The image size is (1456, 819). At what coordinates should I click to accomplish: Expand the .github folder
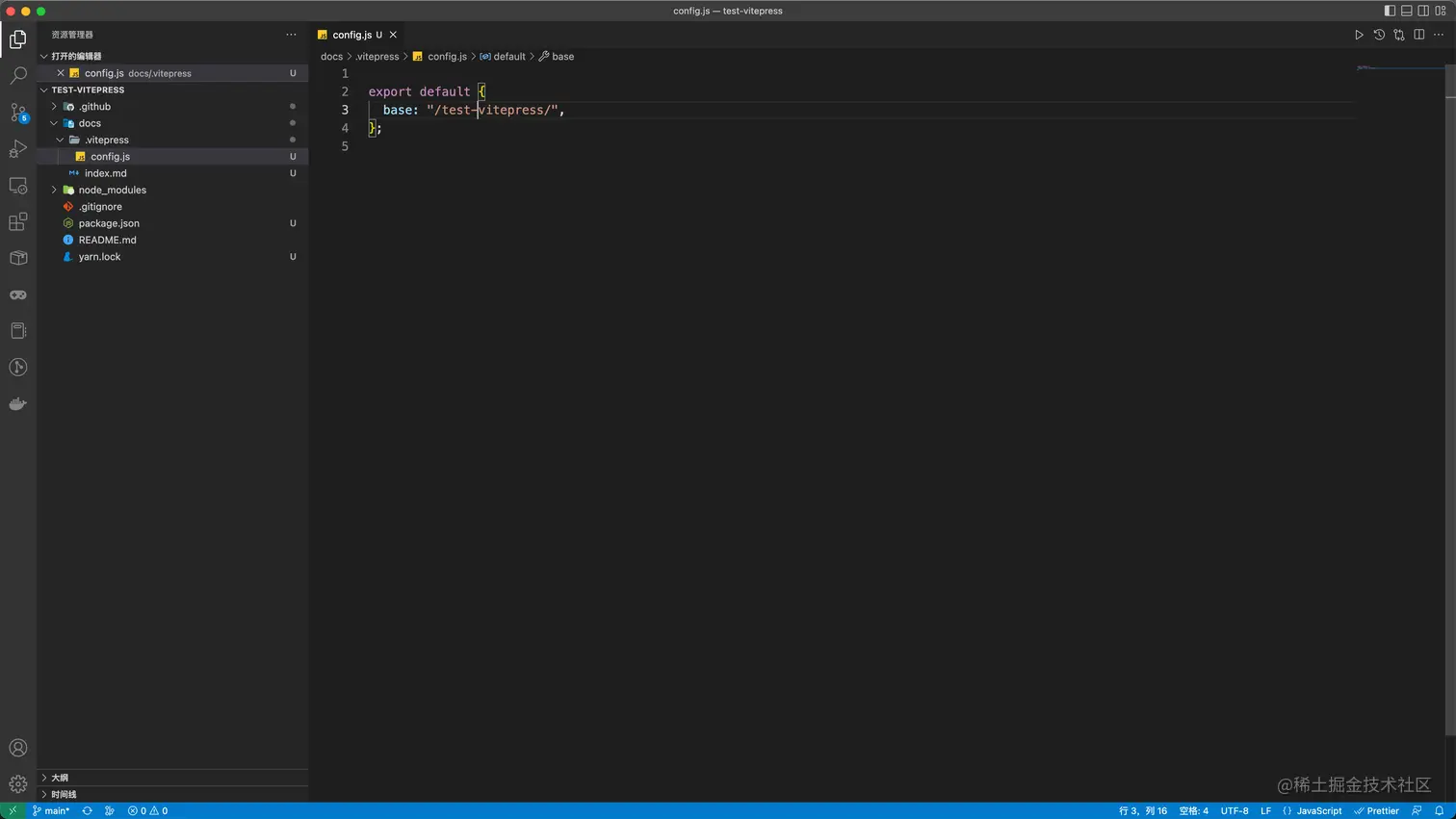54,107
